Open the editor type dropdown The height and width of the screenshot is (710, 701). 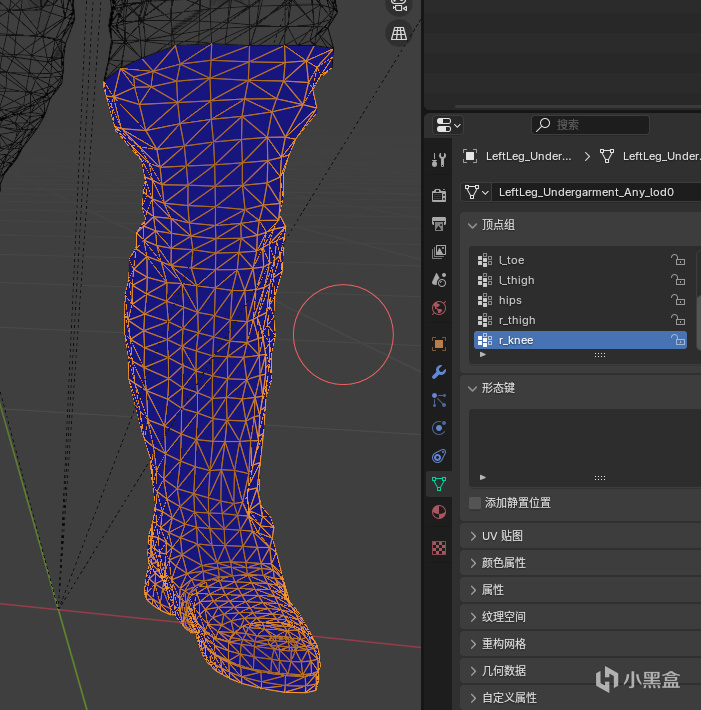coord(448,125)
